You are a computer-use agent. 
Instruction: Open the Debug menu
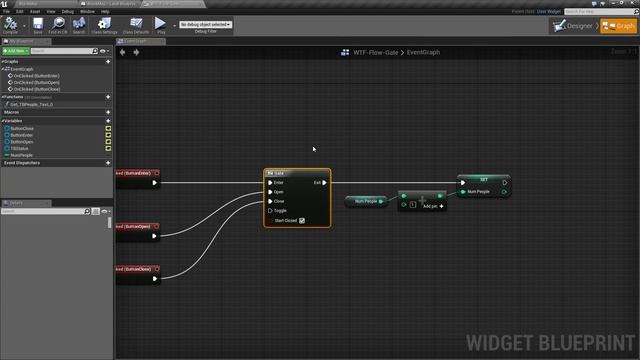pos(68,11)
